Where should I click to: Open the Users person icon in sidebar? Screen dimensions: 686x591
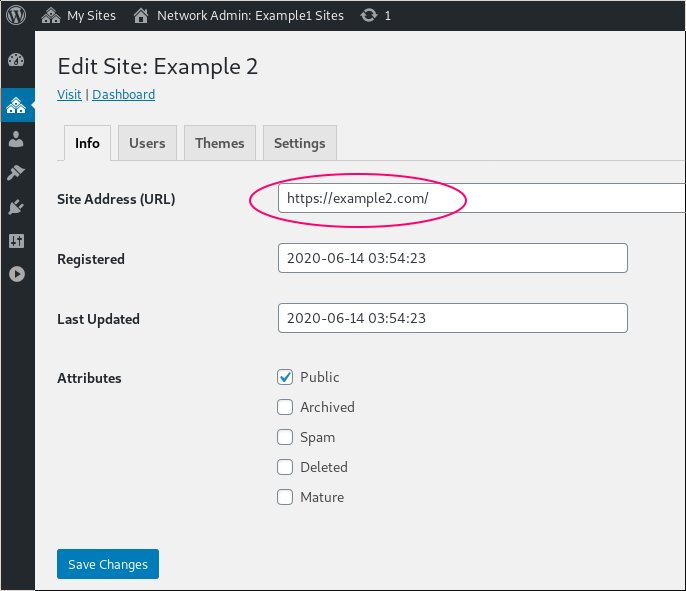(16, 139)
